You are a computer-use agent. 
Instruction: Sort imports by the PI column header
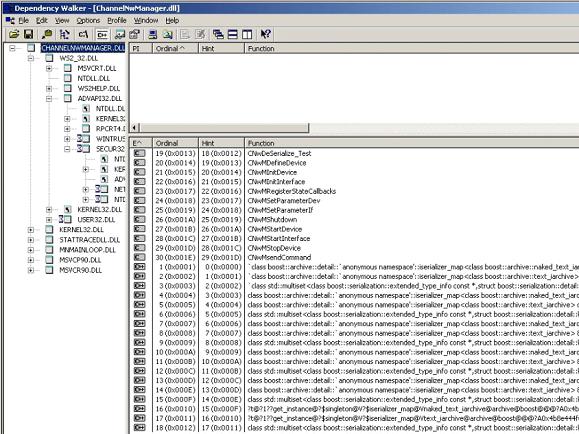coord(140,48)
